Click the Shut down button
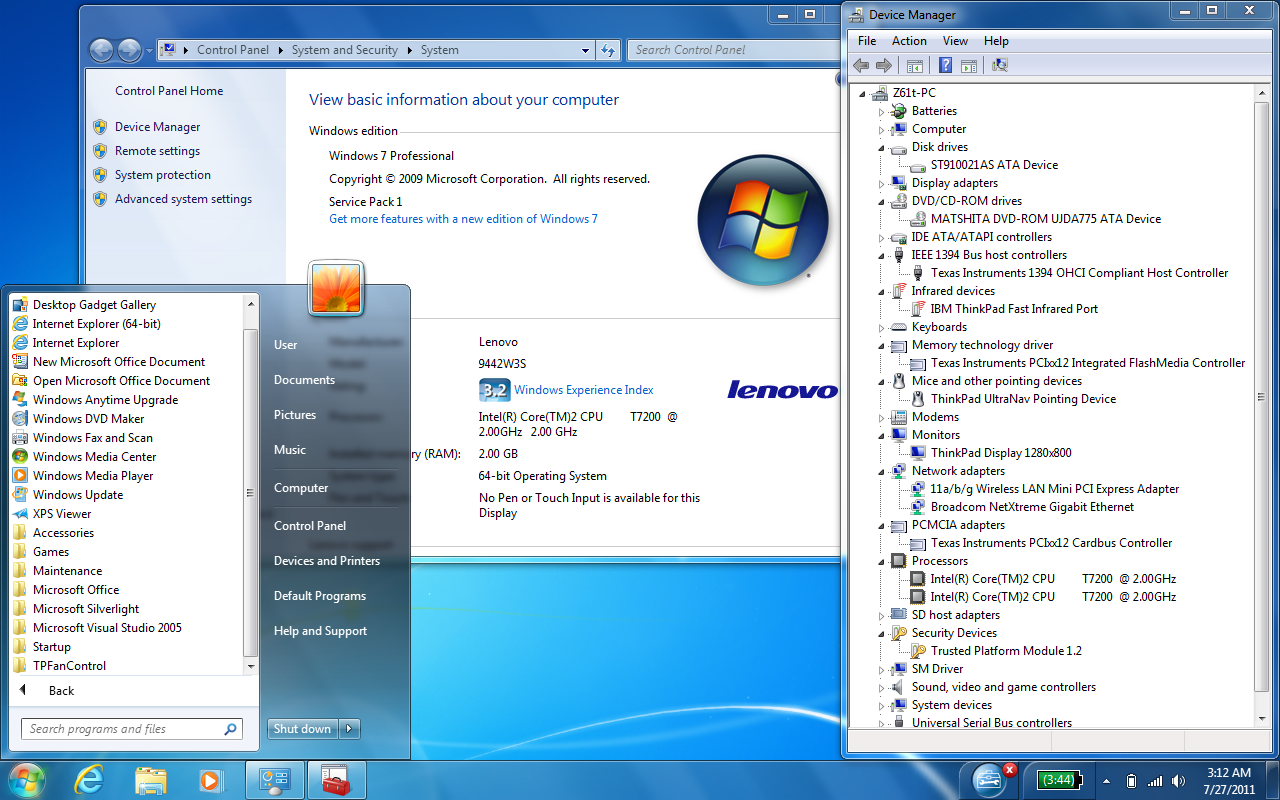This screenshot has height=800, width=1280. click(x=302, y=729)
